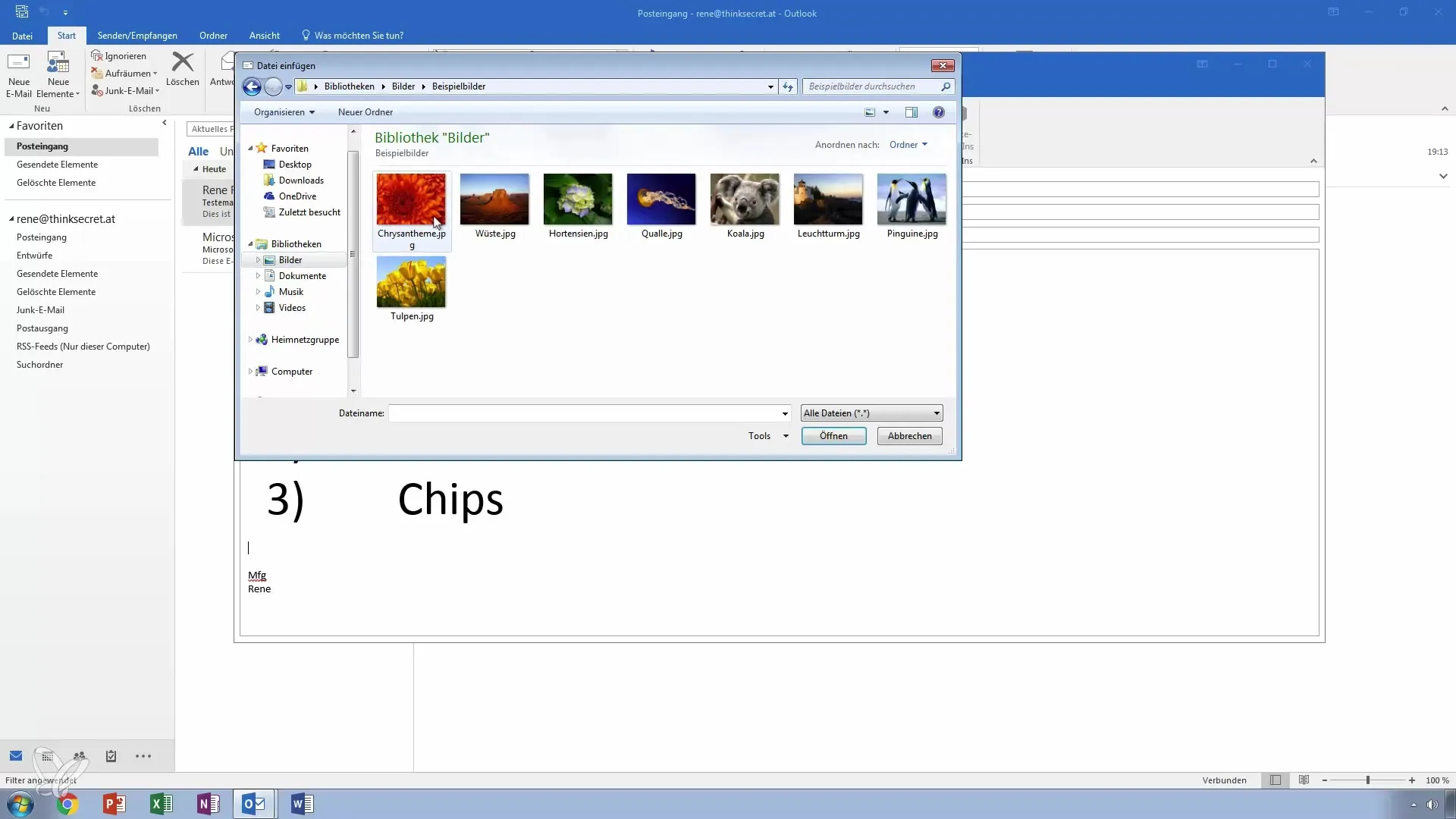Click Ignorieren in the ribbon

pyautogui.click(x=119, y=56)
